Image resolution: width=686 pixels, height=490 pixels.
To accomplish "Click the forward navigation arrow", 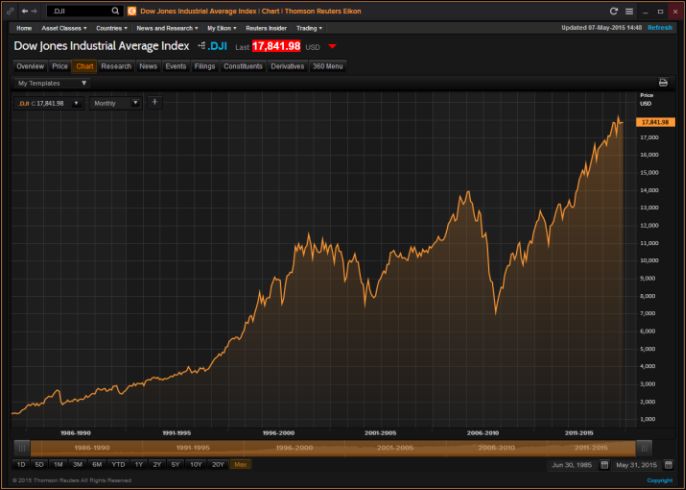I will tap(34, 11).
